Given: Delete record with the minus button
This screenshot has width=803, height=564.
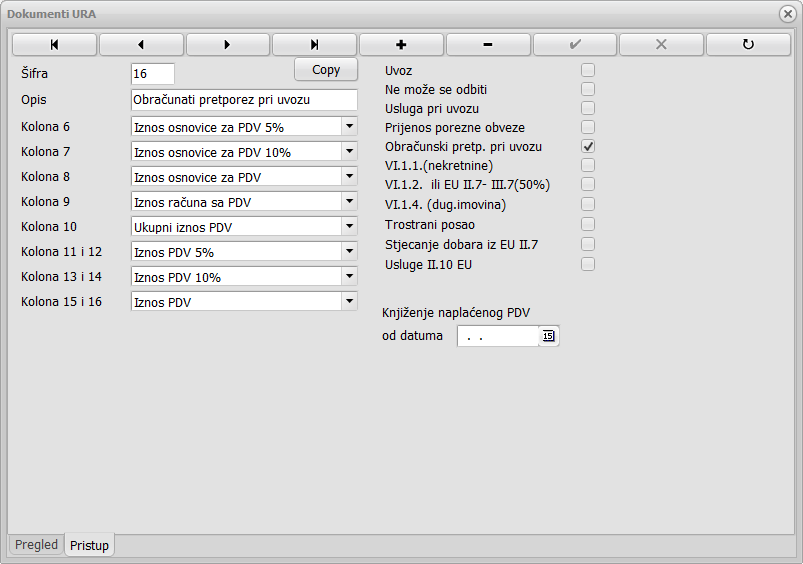Looking at the screenshot, I should pyautogui.click(x=488, y=45).
